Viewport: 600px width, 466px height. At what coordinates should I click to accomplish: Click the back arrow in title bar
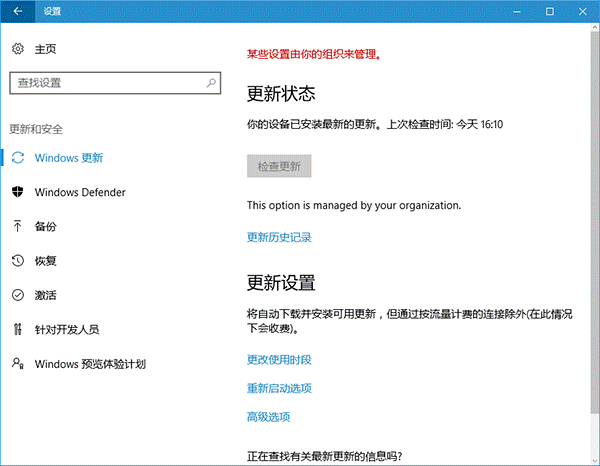click(18, 11)
